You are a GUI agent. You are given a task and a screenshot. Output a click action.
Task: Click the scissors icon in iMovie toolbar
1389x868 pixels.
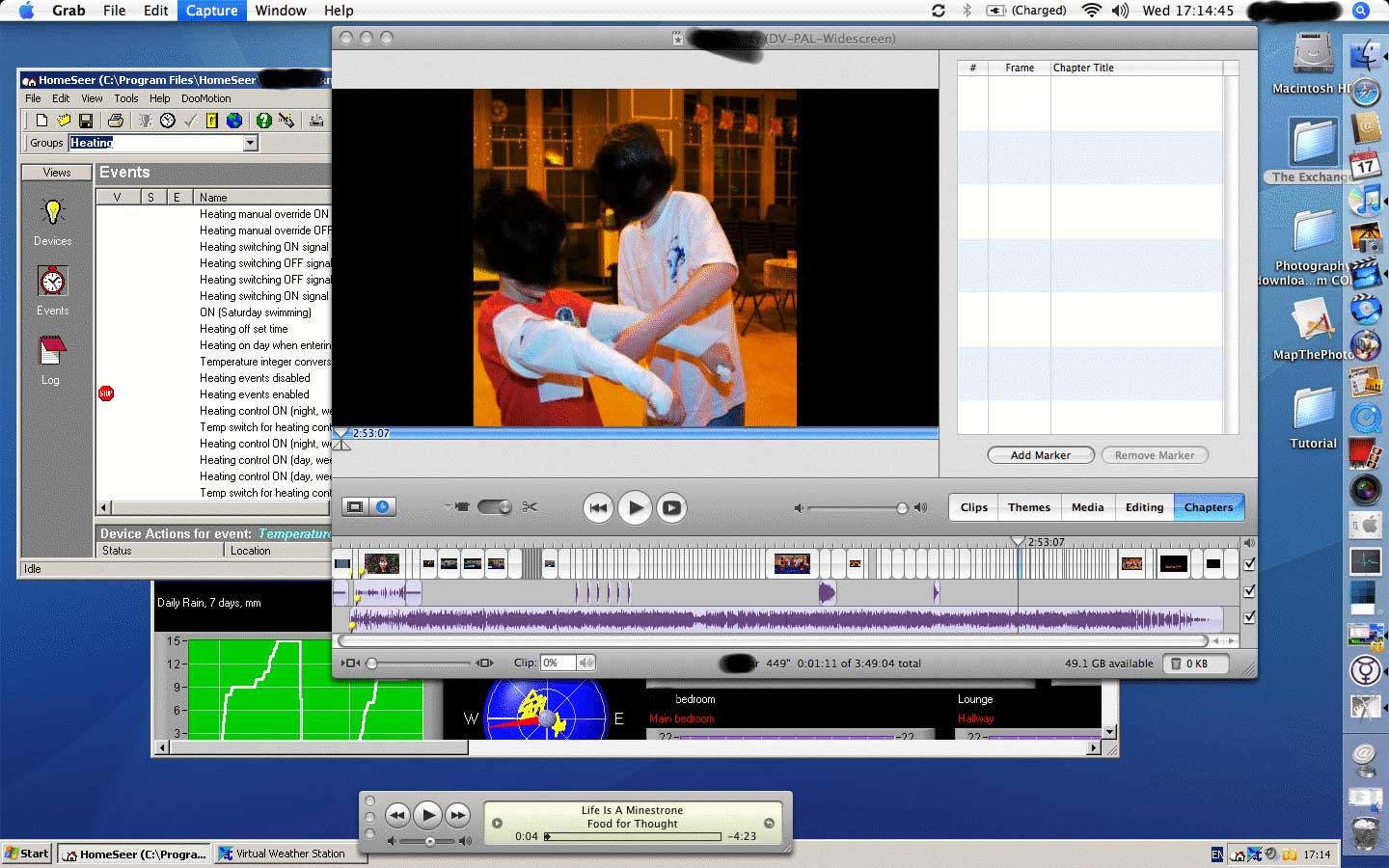(530, 507)
